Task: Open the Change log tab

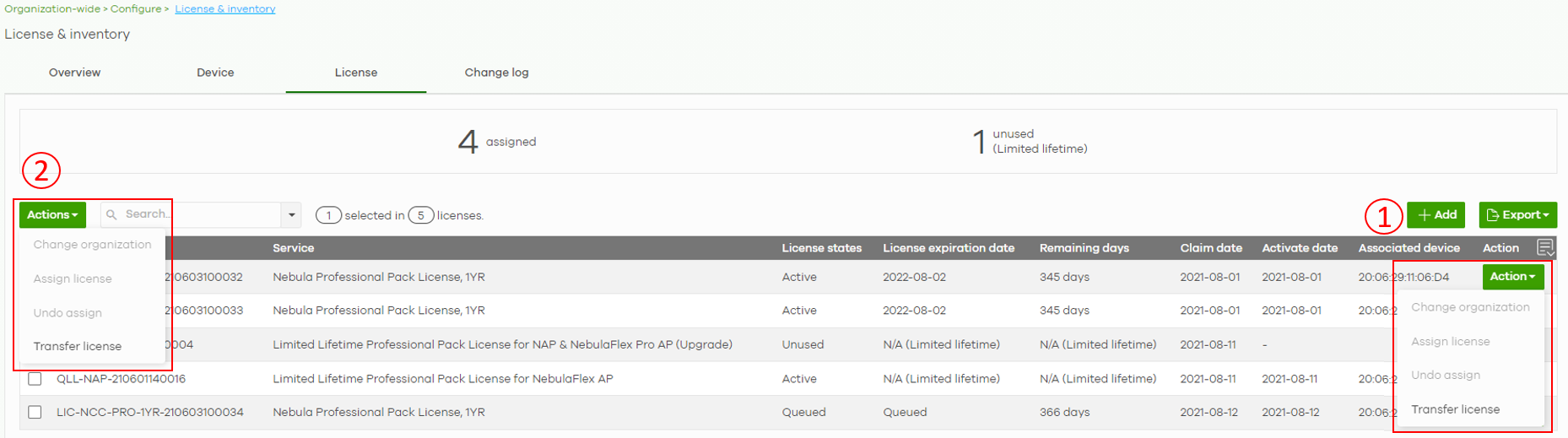Action: (x=496, y=73)
